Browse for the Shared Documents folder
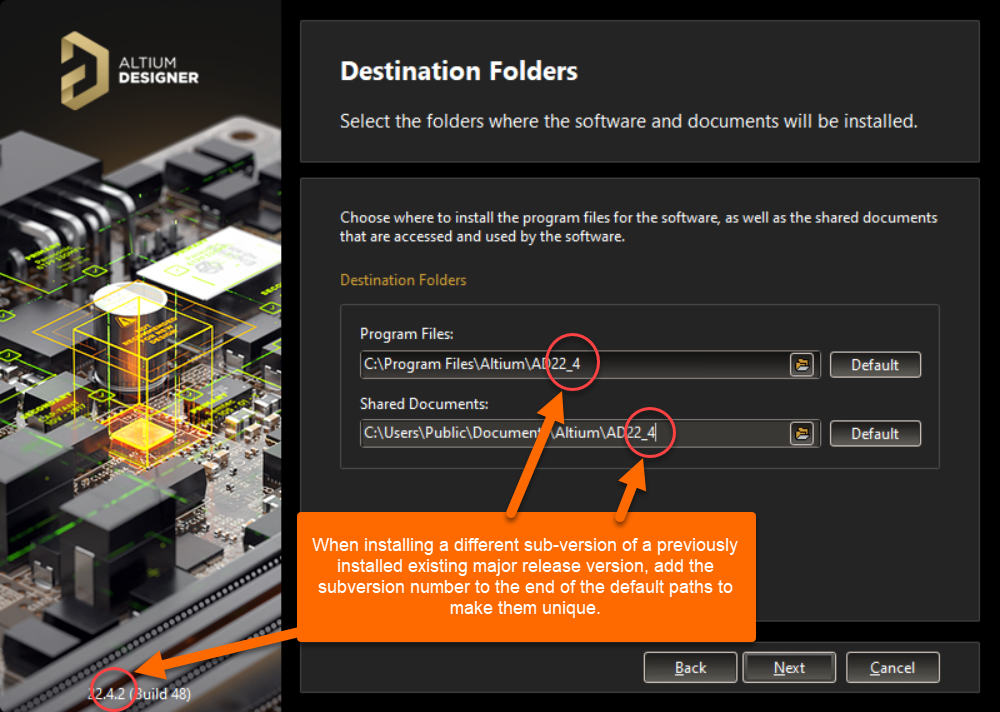The image size is (1000, 712). click(802, 434)
